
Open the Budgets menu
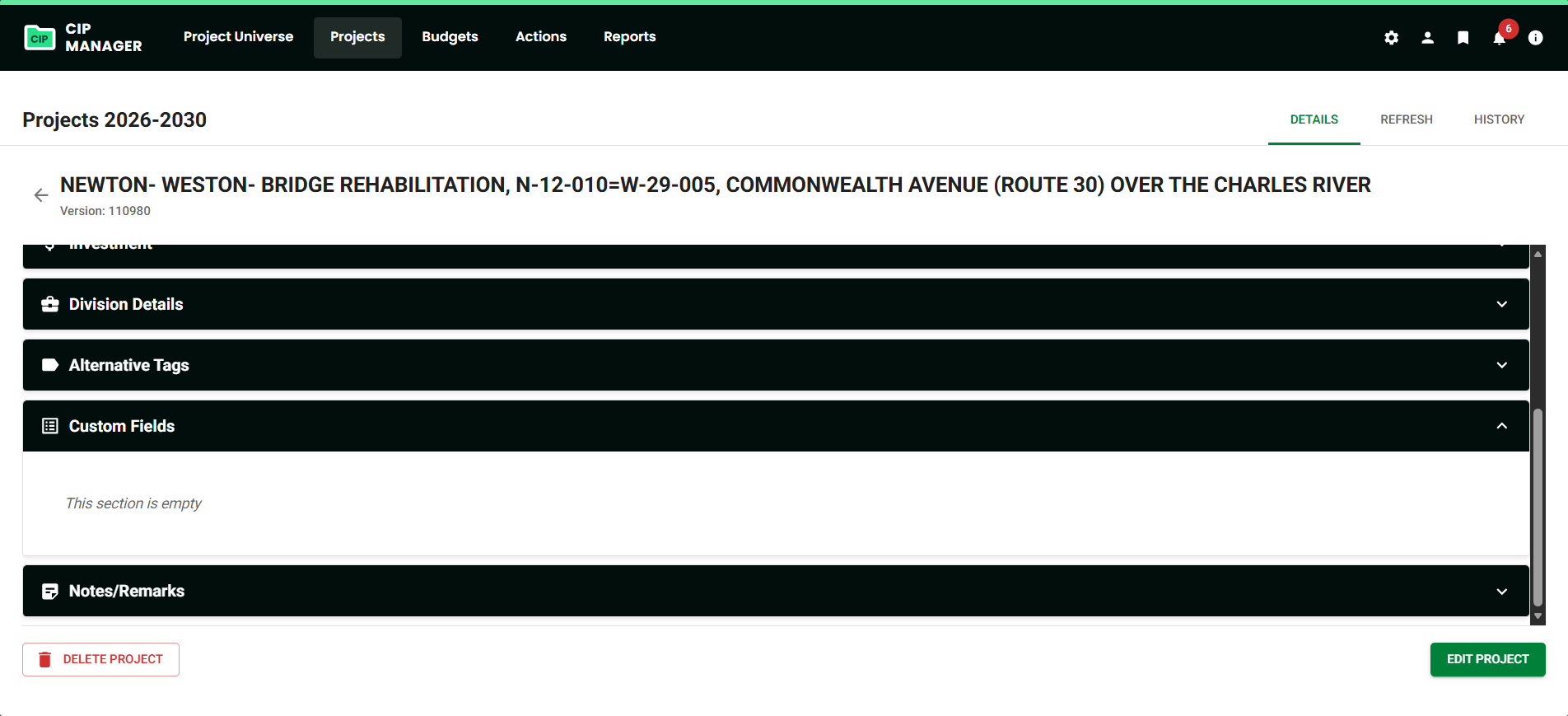(x=450, y=37)
